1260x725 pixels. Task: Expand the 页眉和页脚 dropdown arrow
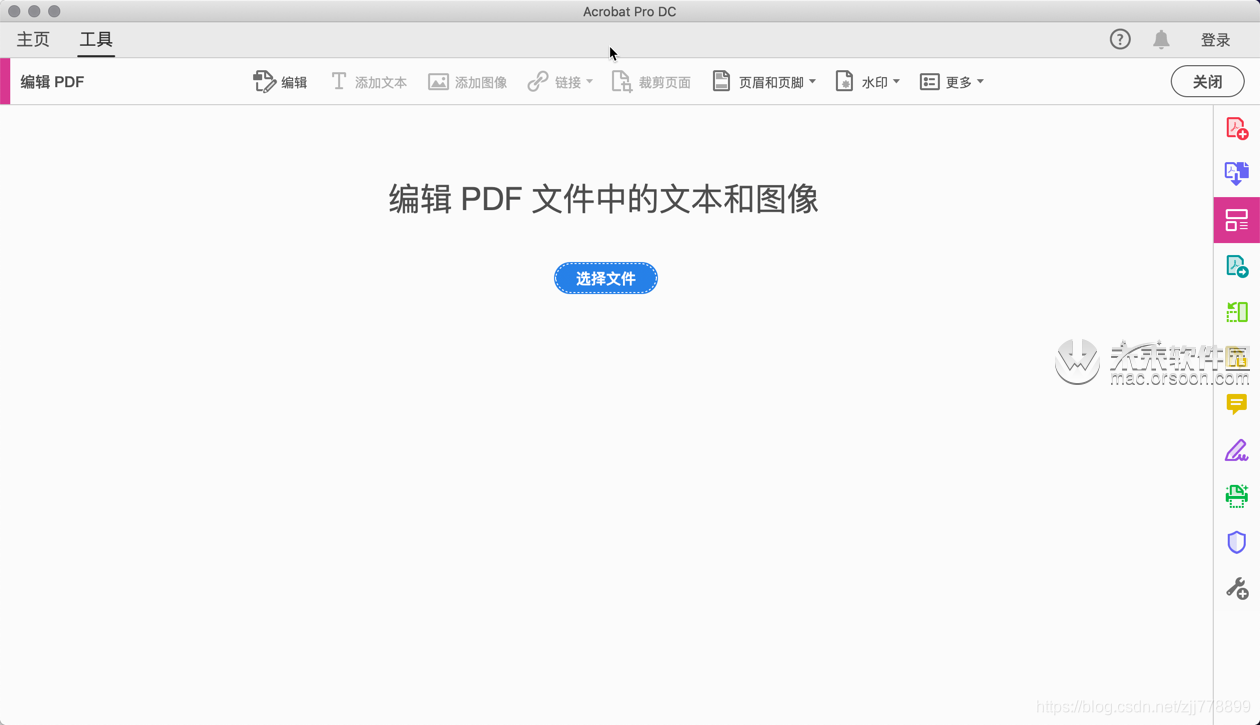pyautogui.click(x=812, y=82)
